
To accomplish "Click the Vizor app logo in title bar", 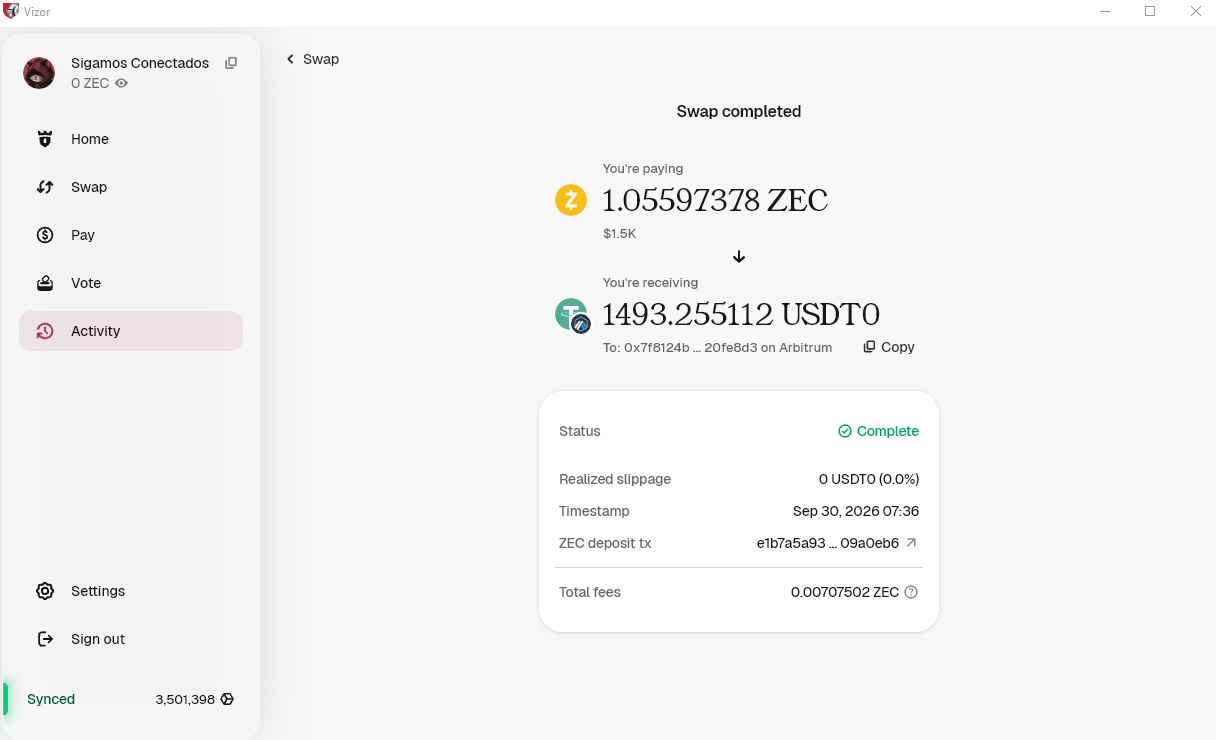I will pos(11,11).
